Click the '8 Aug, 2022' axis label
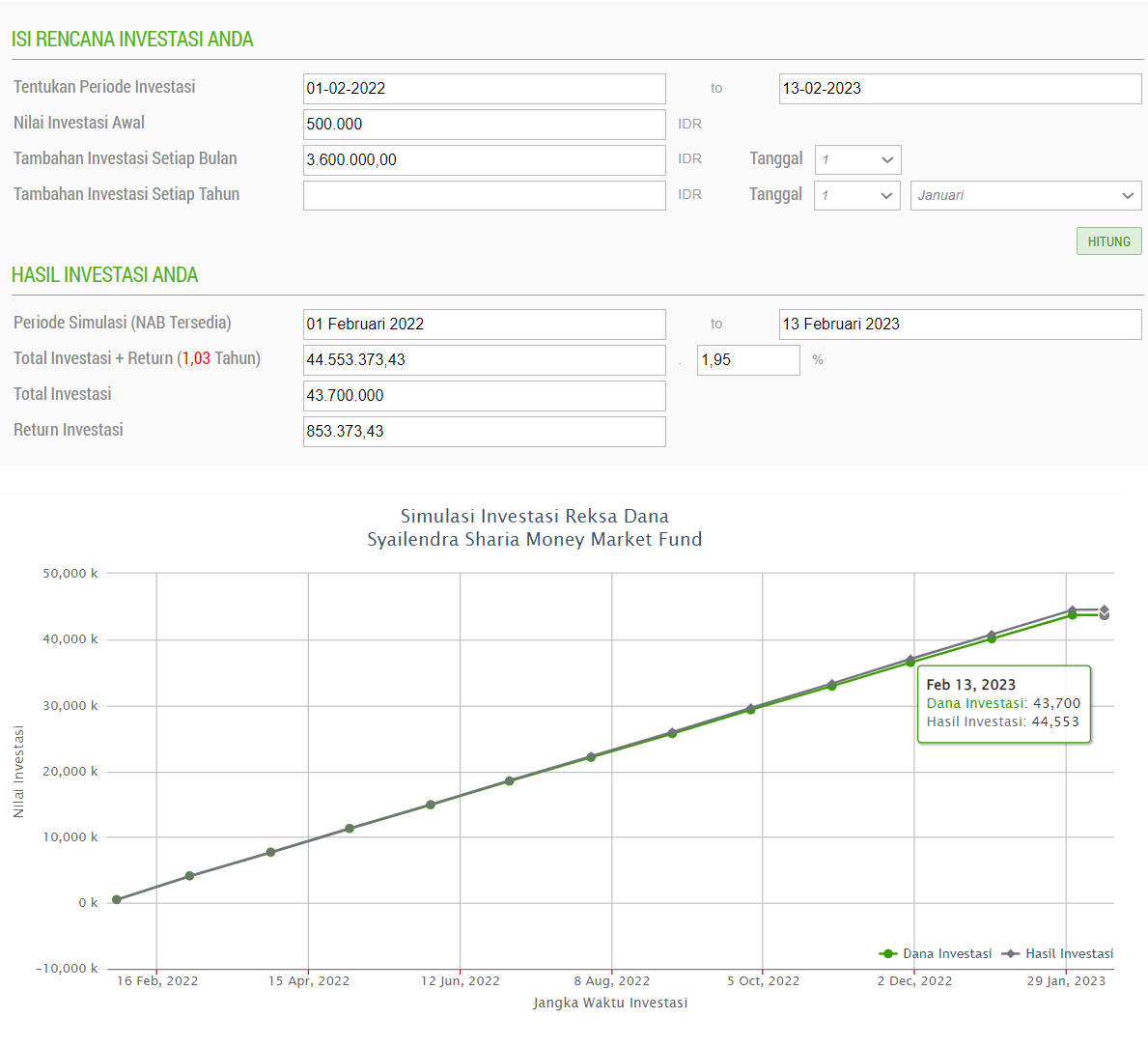 pos(612,981)
